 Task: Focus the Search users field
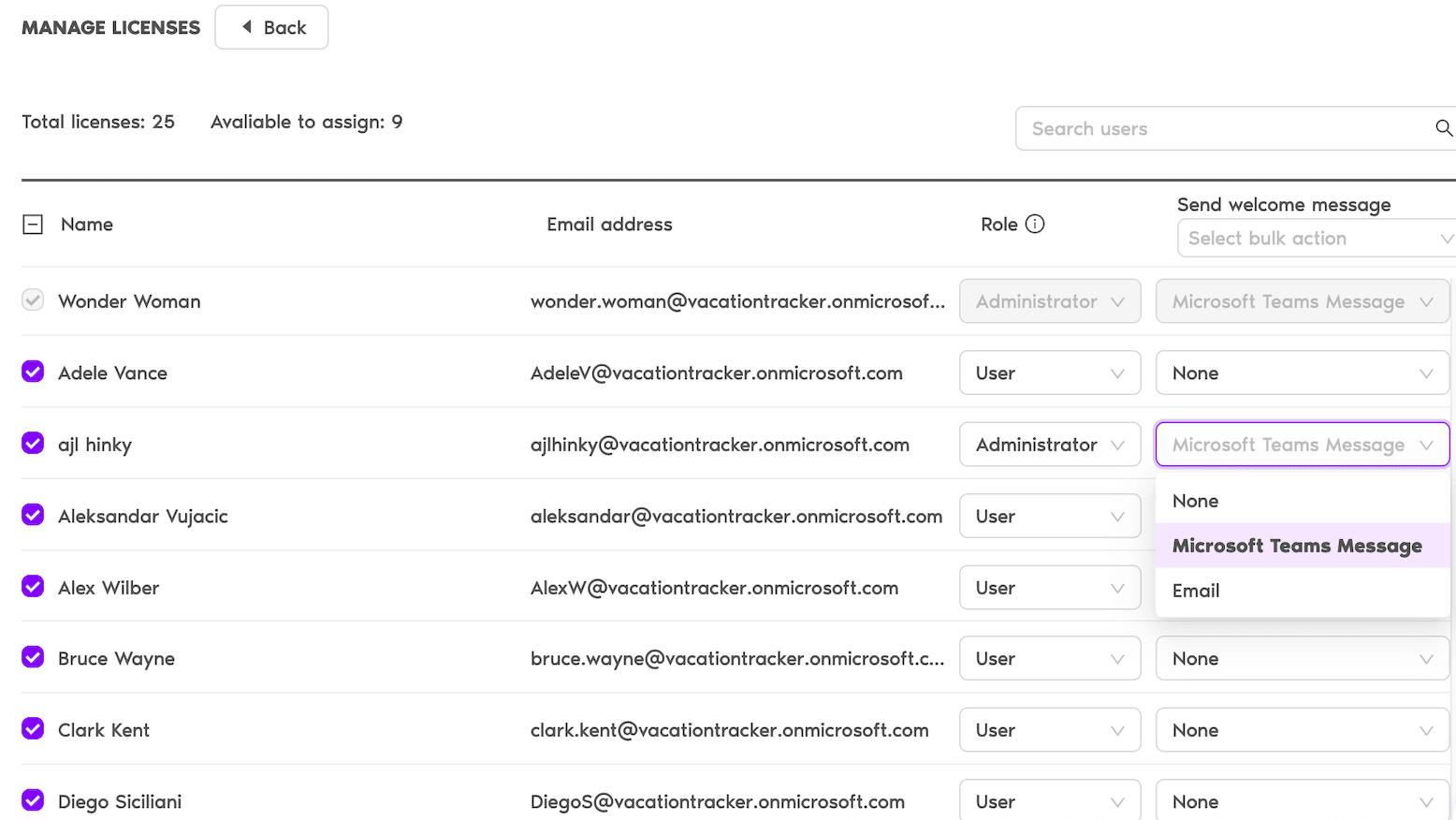point(1235,128)
